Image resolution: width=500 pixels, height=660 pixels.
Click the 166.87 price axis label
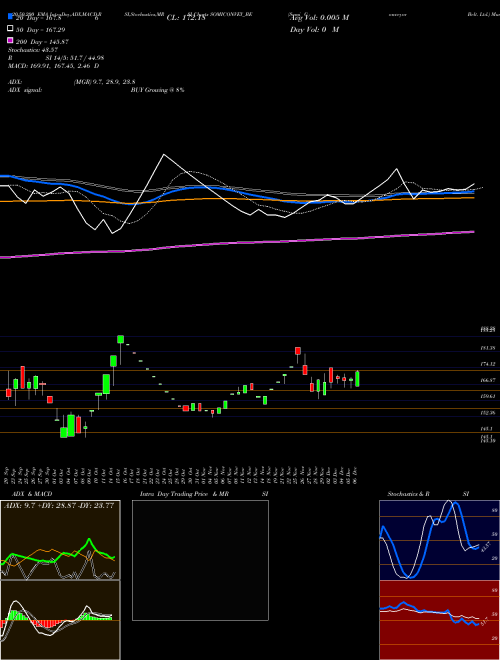[488, 380]
